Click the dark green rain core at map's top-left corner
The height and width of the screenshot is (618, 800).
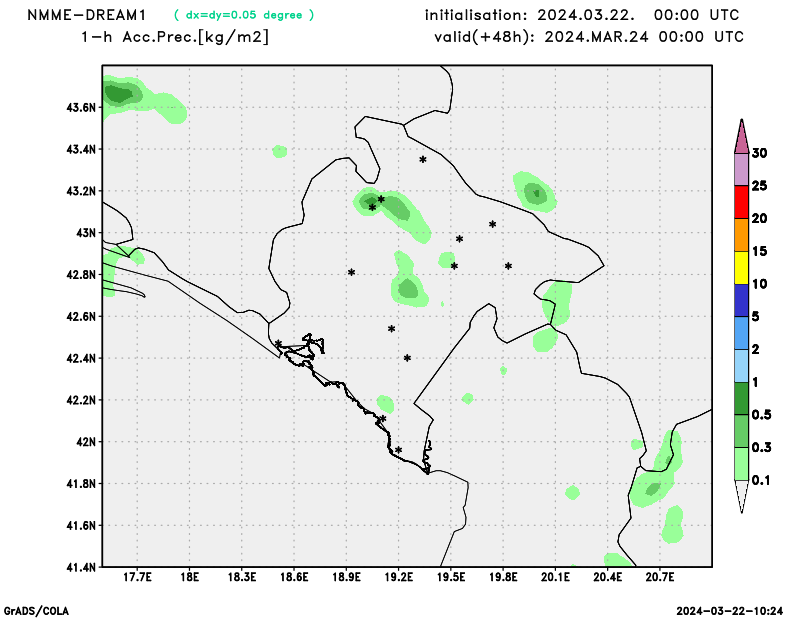pos(119,94)
